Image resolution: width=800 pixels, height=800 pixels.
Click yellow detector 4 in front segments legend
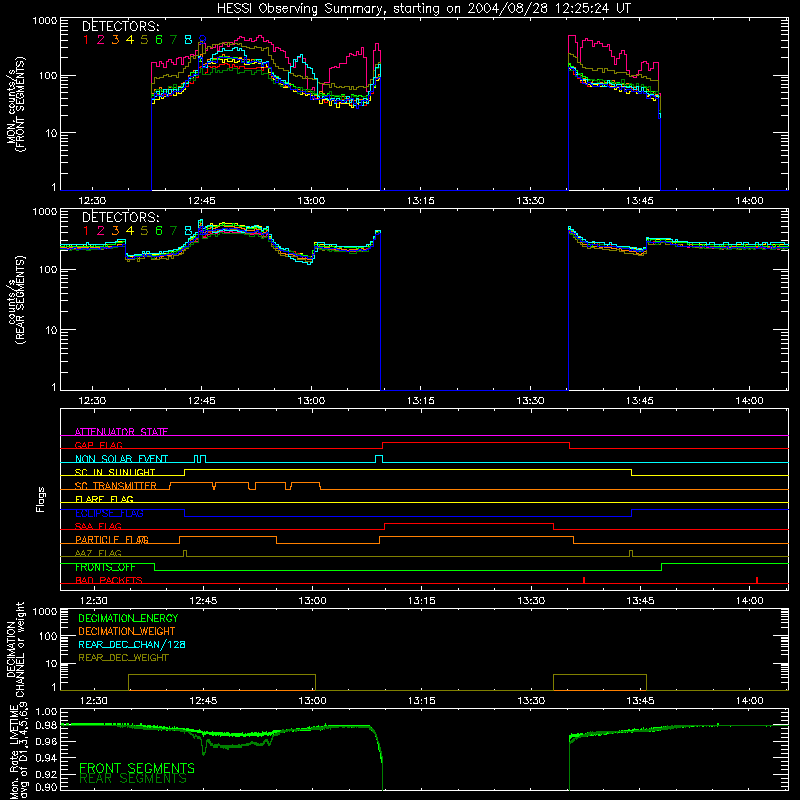[x=130, y=40]
